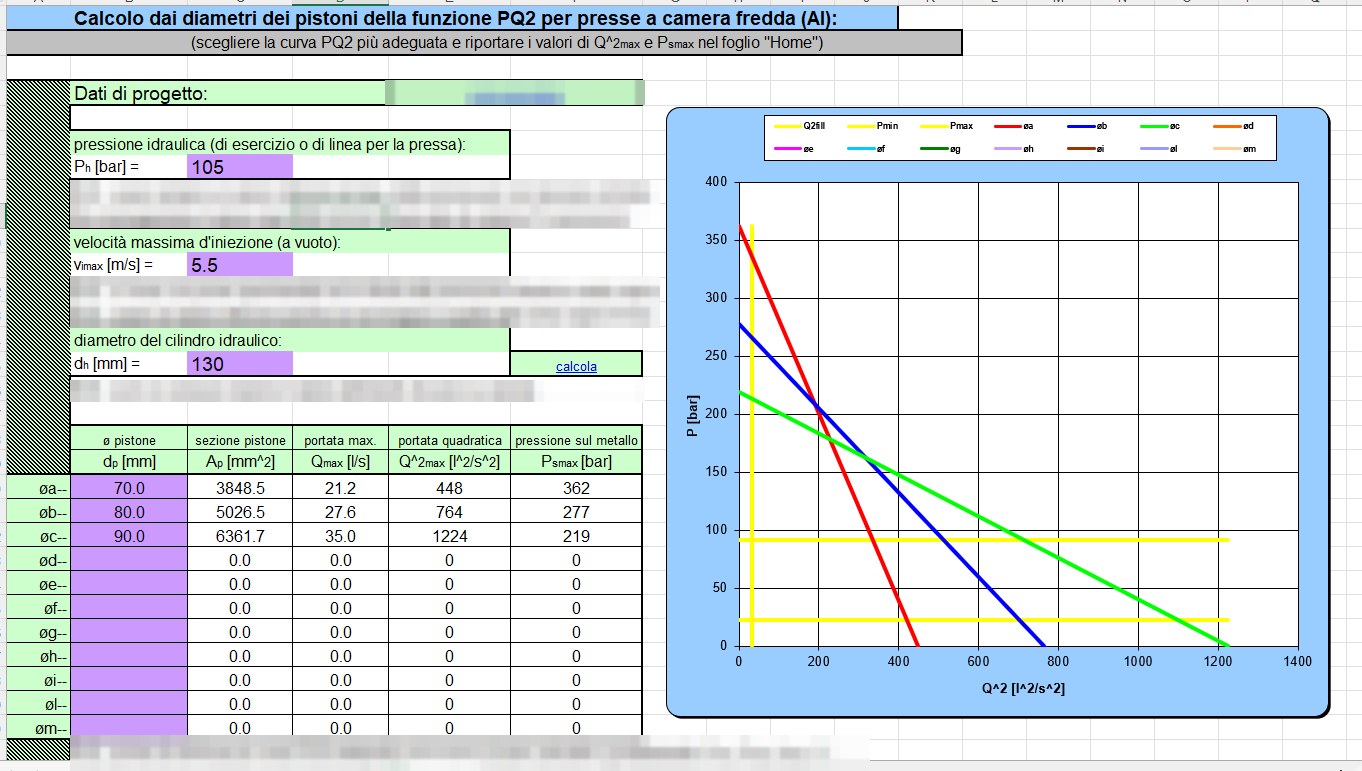Select the hydraulic pressure input showing 105
The height and width of the screenshot is (771, 1362).
coord(240,167)
